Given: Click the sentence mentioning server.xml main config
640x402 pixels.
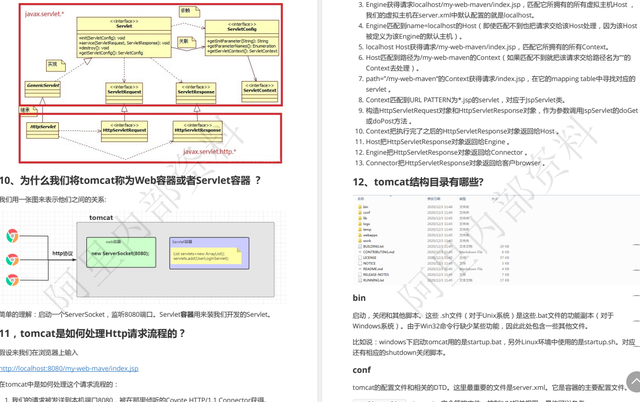Looking at the screenshot, I should 489,387.
